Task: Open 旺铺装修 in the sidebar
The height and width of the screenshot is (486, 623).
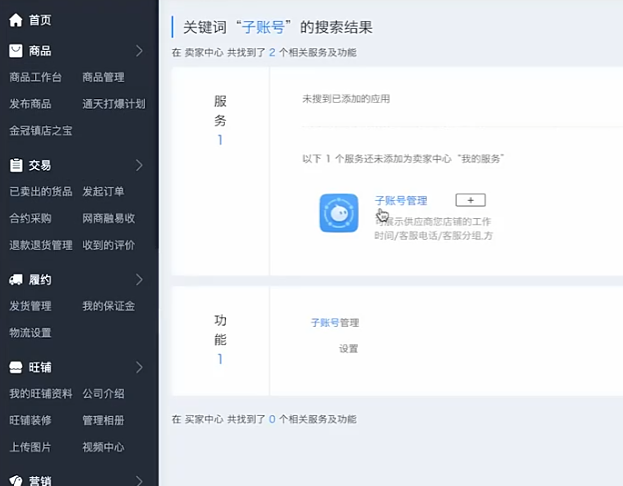Action: [30, 420]
